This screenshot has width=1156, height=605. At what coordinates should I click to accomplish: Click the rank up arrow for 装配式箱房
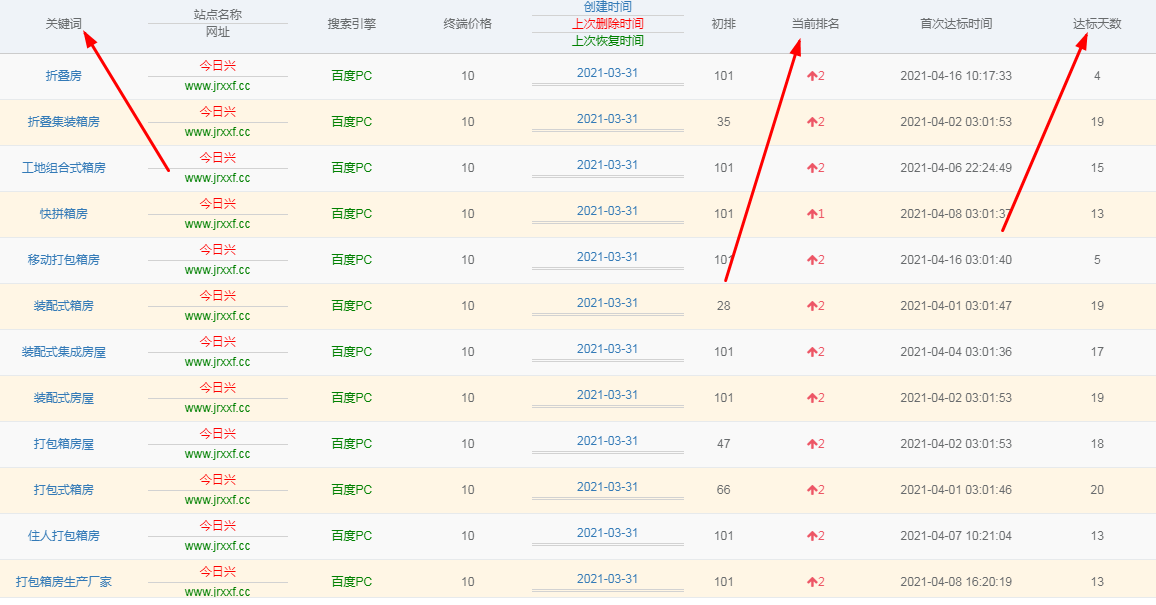tap(812, 306)
